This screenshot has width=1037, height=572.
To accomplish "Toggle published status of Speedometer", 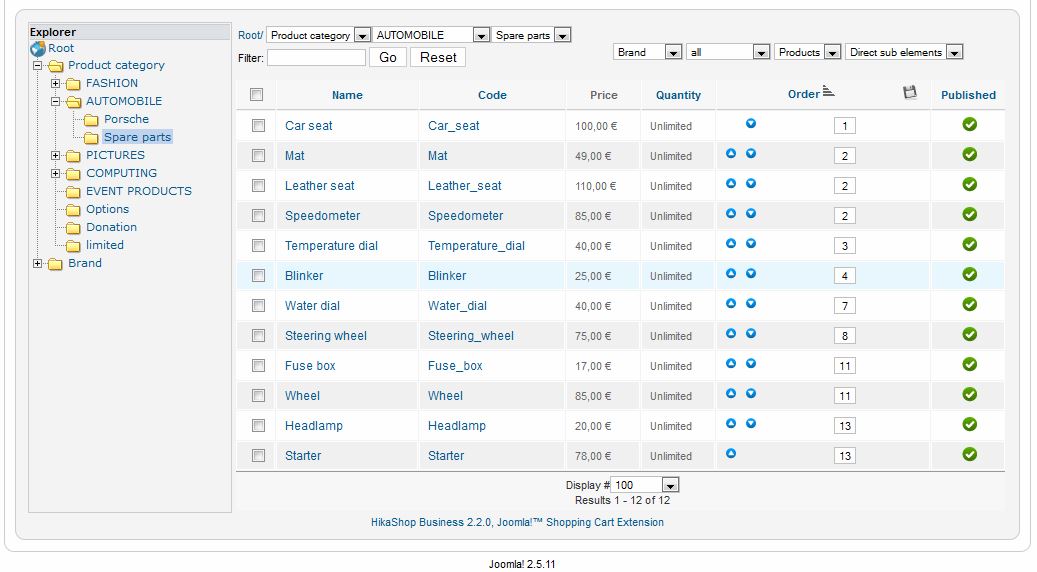I will (x=970, y=214).
